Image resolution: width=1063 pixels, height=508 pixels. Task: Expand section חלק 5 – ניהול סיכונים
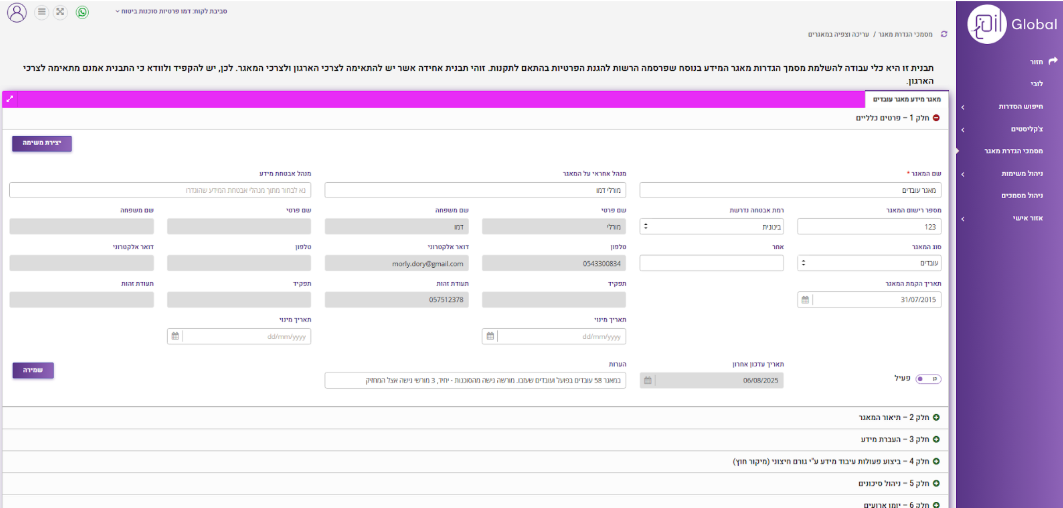click(936, 484)
